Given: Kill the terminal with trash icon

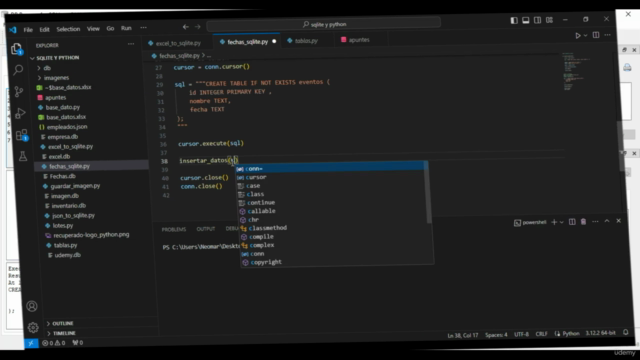Looking at the screenshot, I should pyautogui.click(x=583, y=222).
